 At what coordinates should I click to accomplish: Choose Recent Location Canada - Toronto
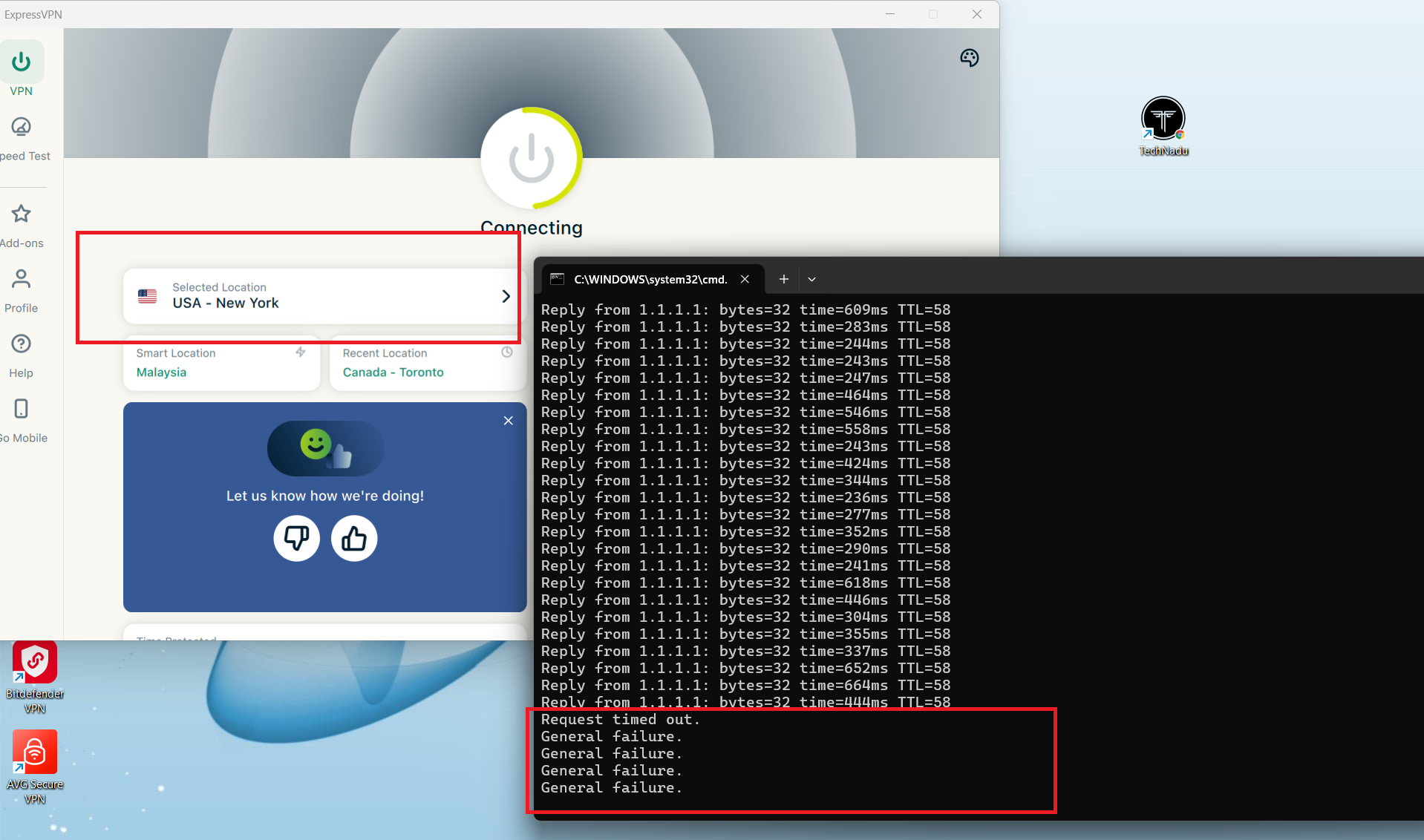[428, 363]
